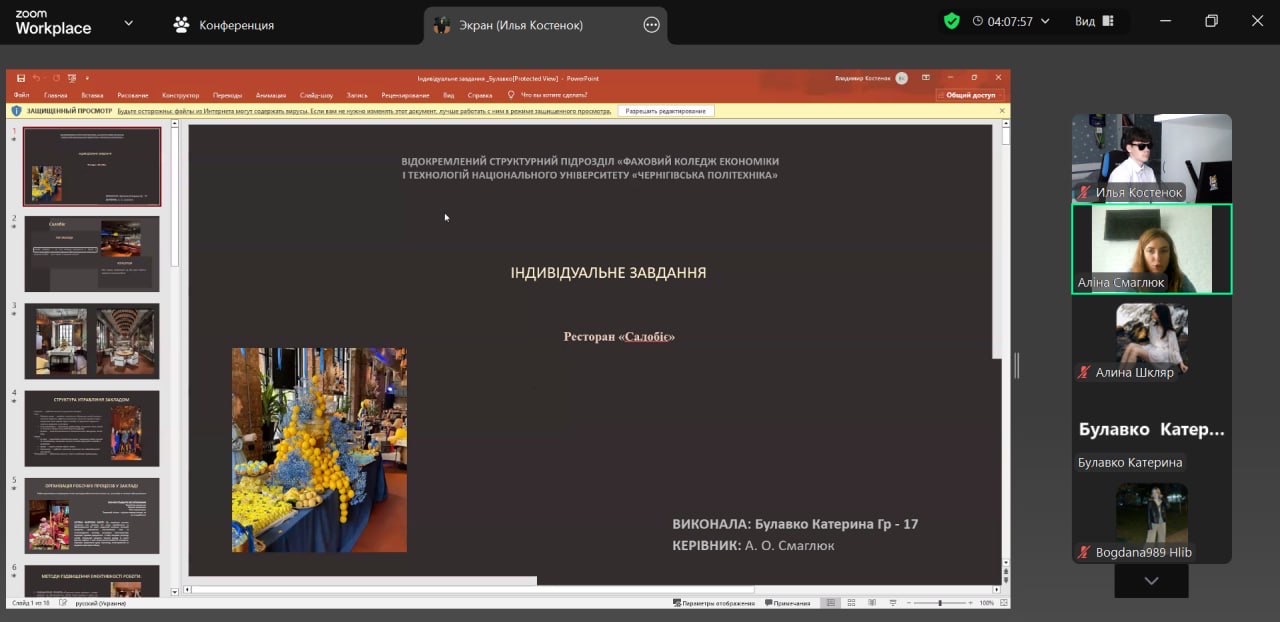The height and width of the screenshot is (622, 1280).
Task: Click the Салобіє hyperlink on the slide
Action: click(x=647, y=337)
